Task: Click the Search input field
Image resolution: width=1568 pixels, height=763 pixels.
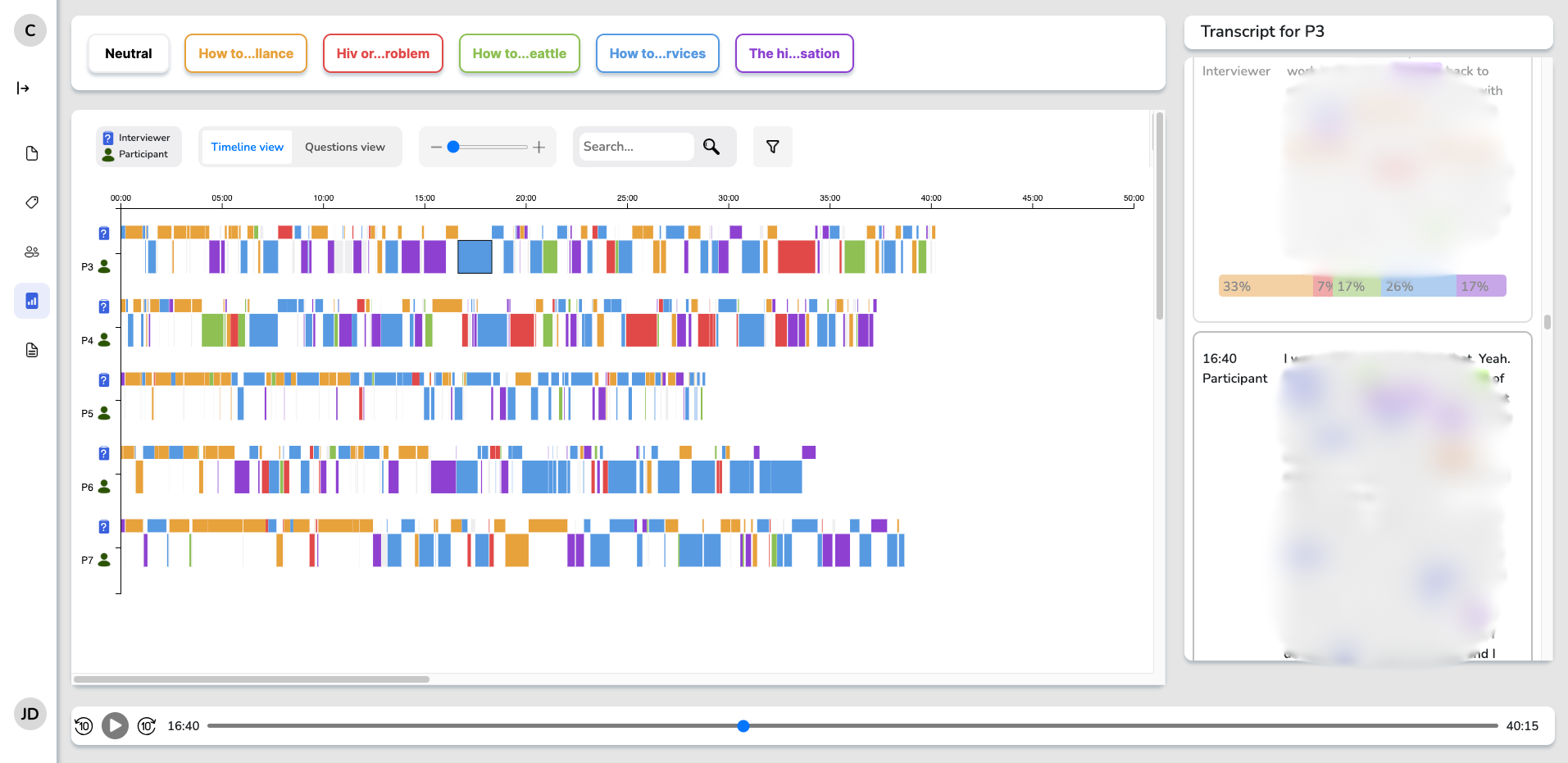Action: point(635,147)
